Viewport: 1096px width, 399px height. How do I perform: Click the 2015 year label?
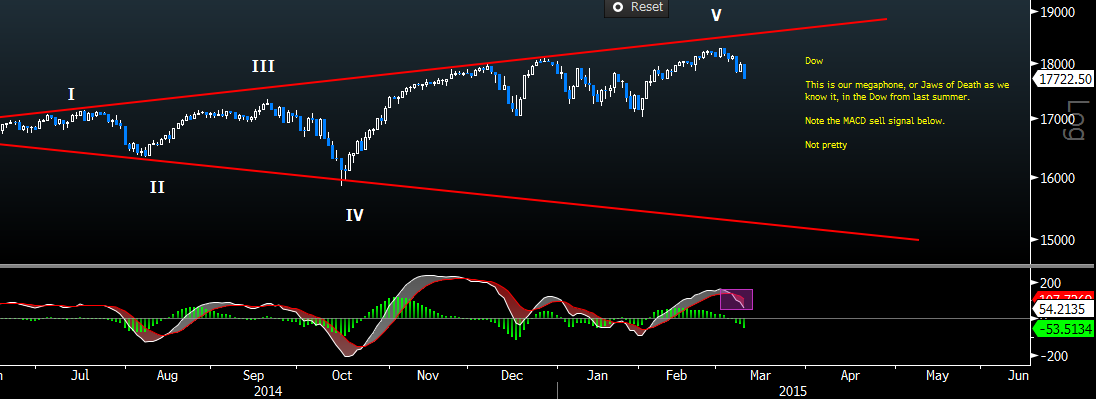[792, 391]
